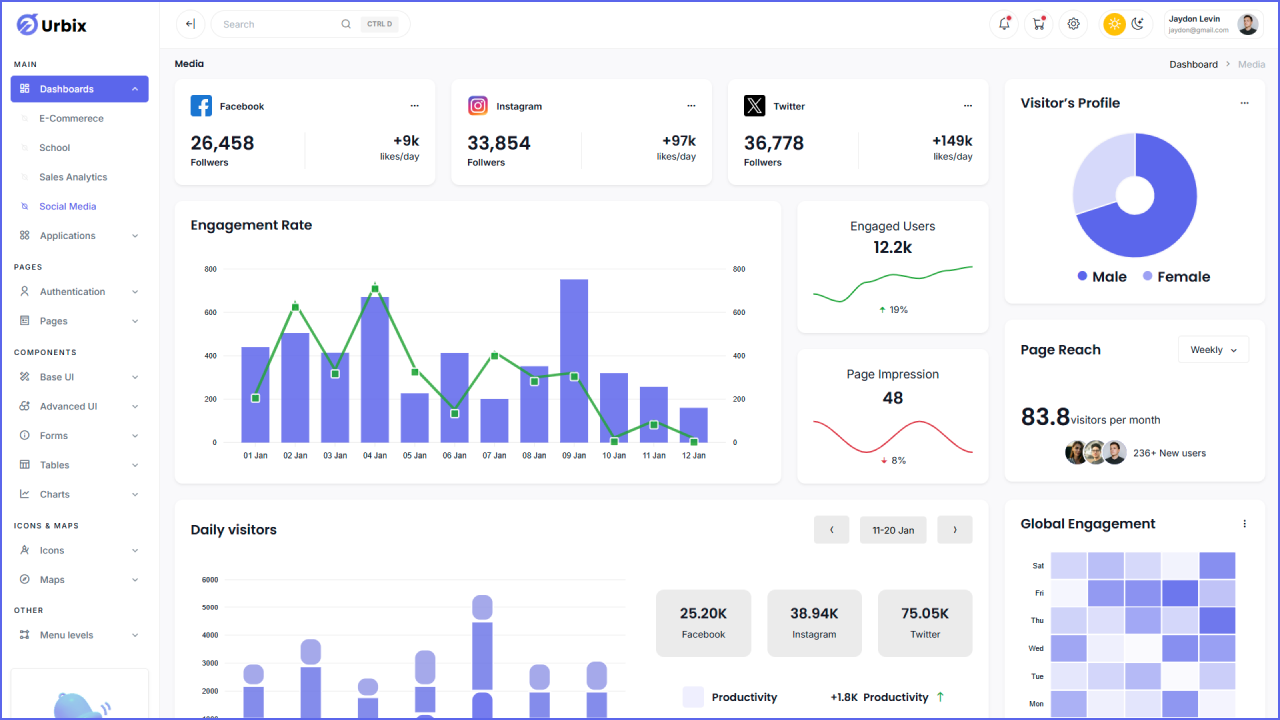
Task: Open the Facebook card options with the ellipsis
Action: [x=414, y=105]
